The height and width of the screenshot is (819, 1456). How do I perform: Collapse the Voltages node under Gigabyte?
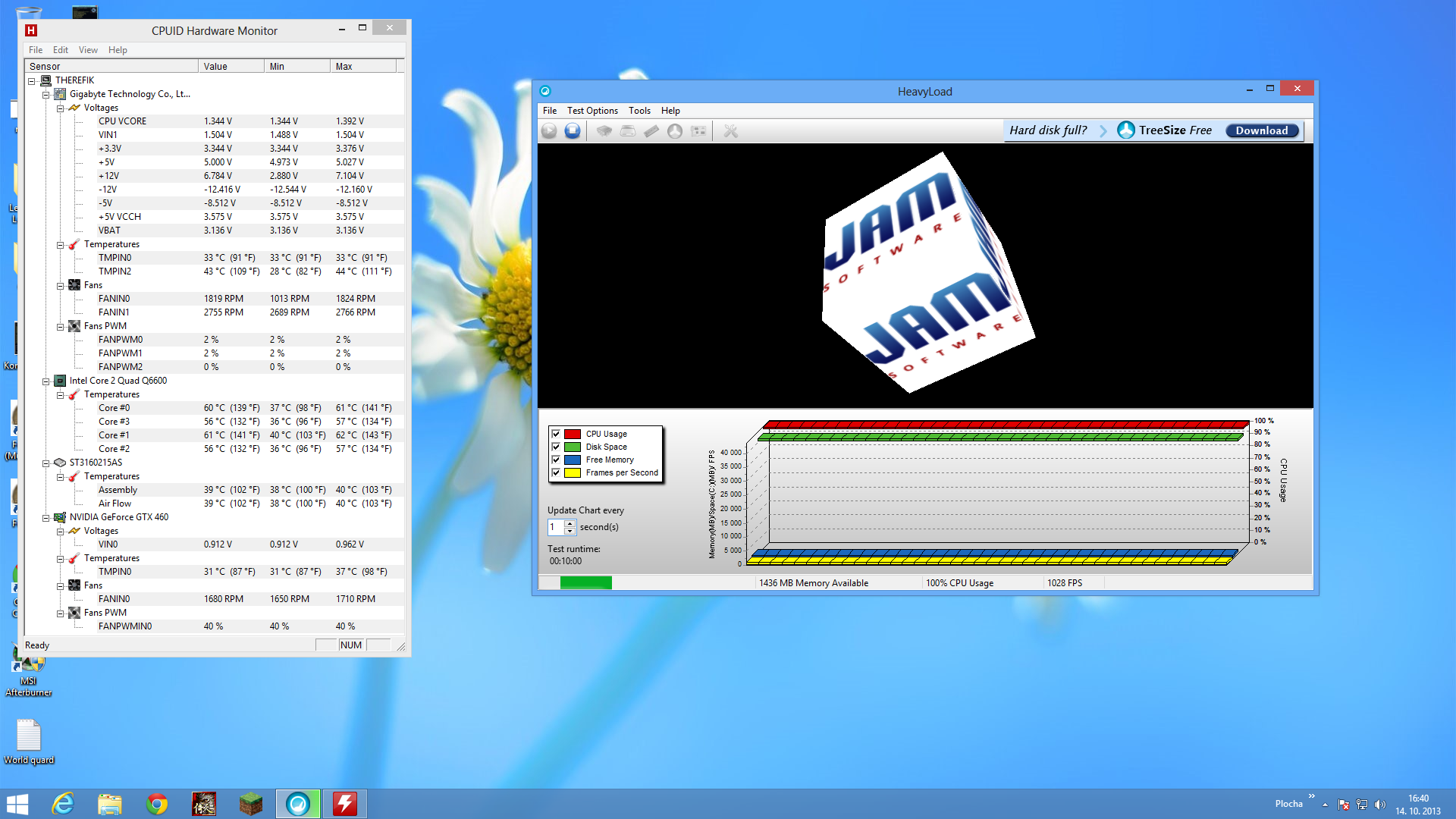point(60,108)
